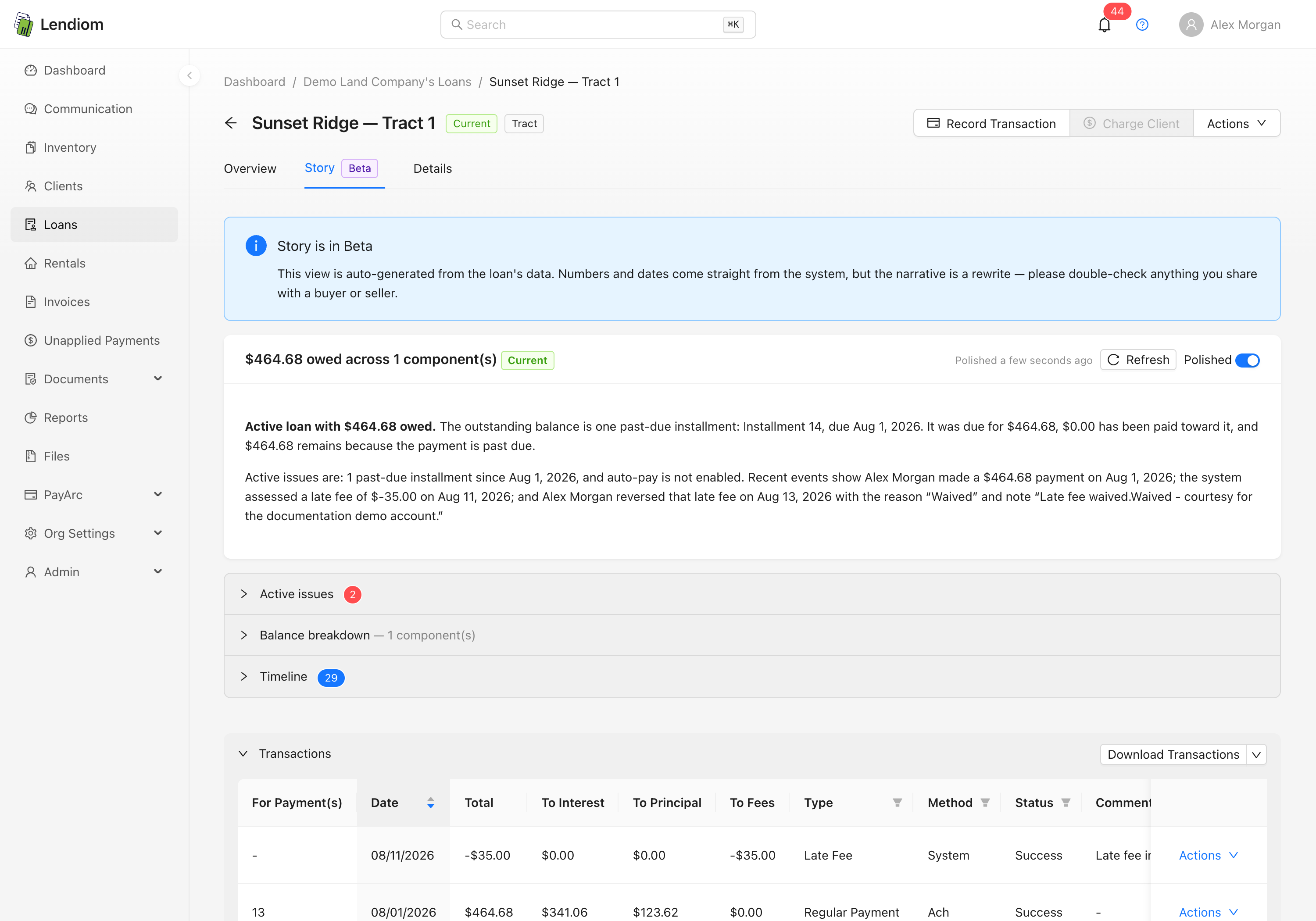Open the help question mark icon
Viewport: 1316px width, 921px height.
(1142, 25)
